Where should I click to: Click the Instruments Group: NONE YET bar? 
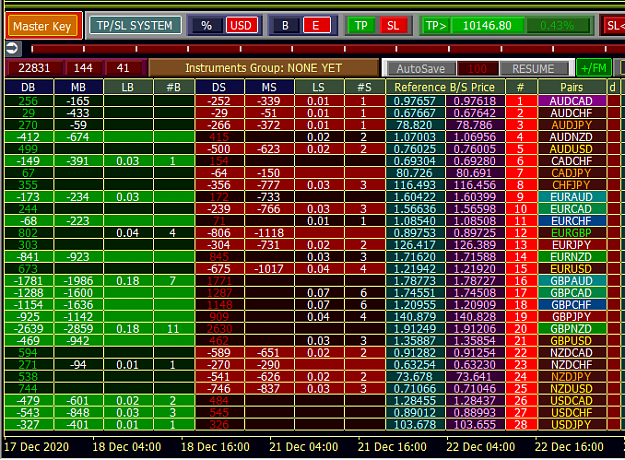point(263,68)
